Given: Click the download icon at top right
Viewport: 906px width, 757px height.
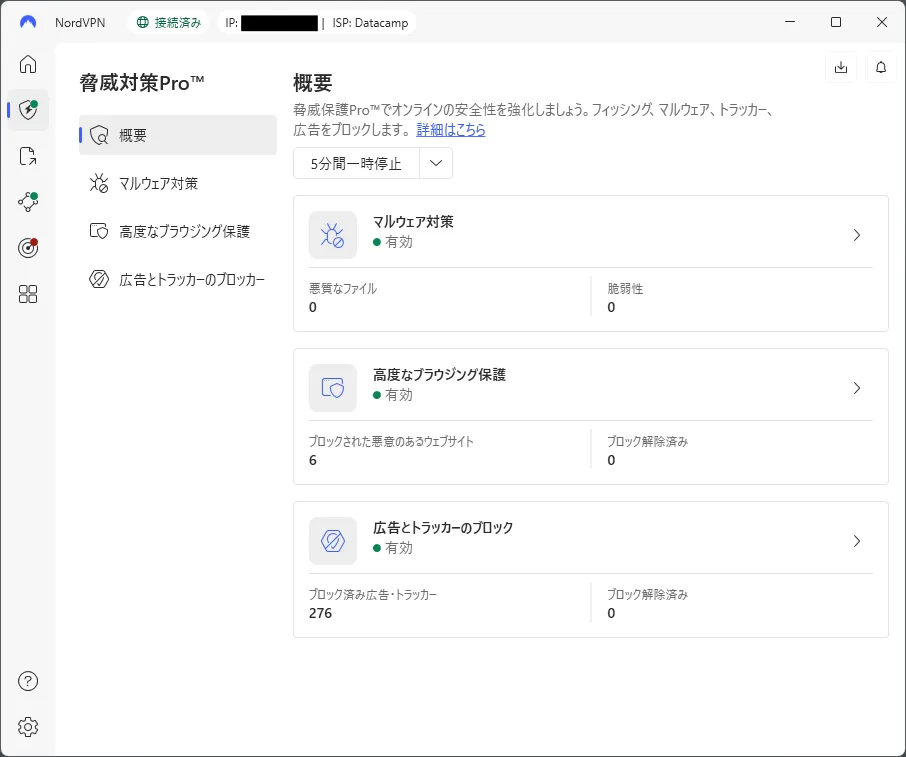Looking at the screenshot, I should coord(841,67).
